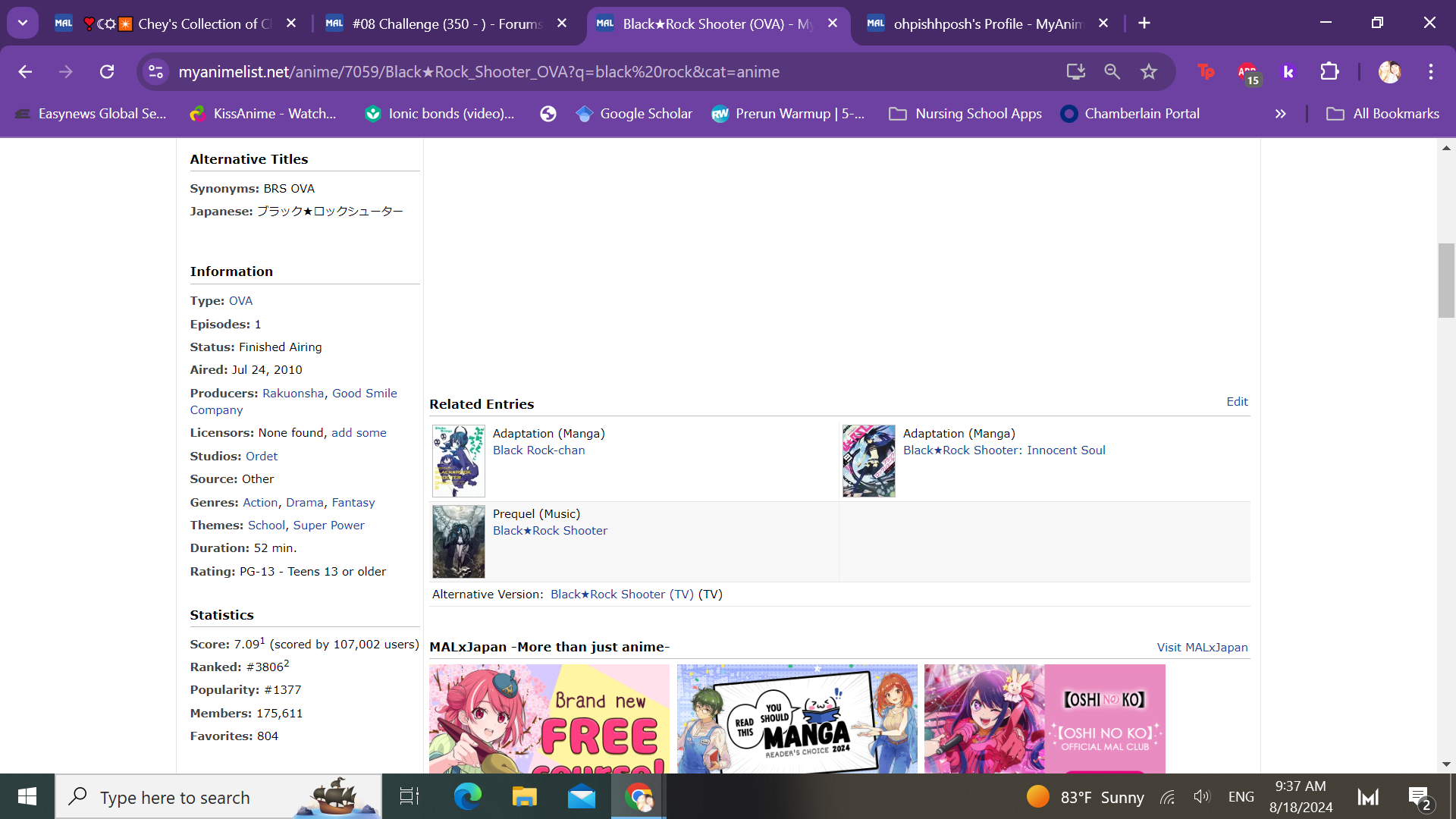Open Innocent Soul cover thumbnail
The width and height of the screenshot is (1456, 819).
(x=869, y=461)
